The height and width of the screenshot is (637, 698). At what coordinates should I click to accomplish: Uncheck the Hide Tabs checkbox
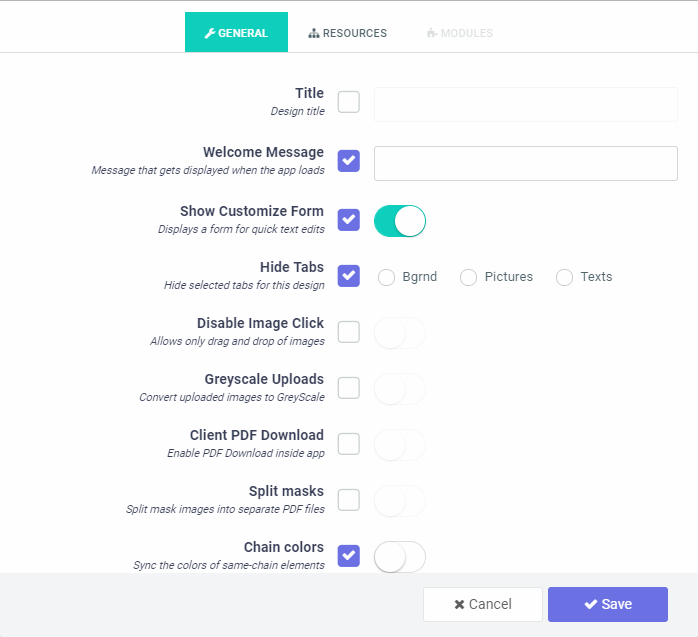tap(349, 276)
